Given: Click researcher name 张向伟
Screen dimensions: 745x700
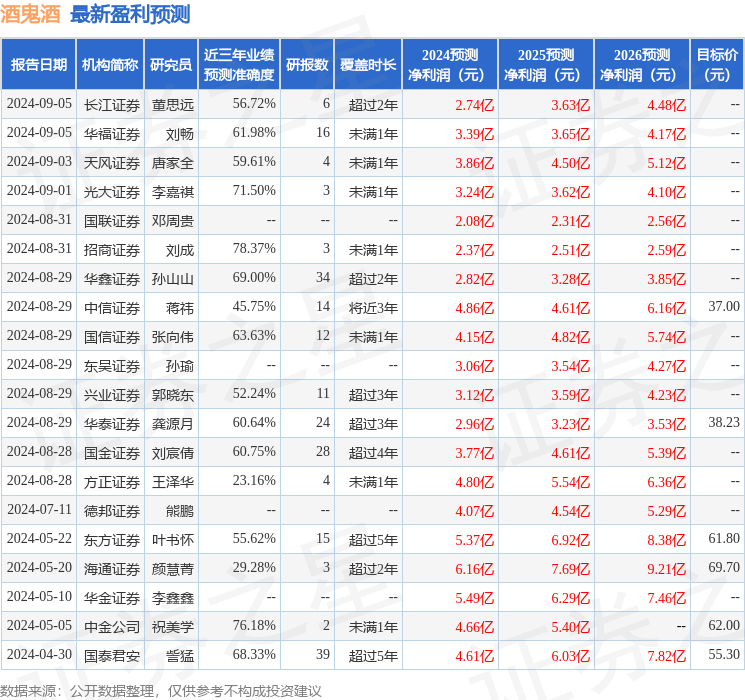Looking at the screenshot, I should click(173, 337).
